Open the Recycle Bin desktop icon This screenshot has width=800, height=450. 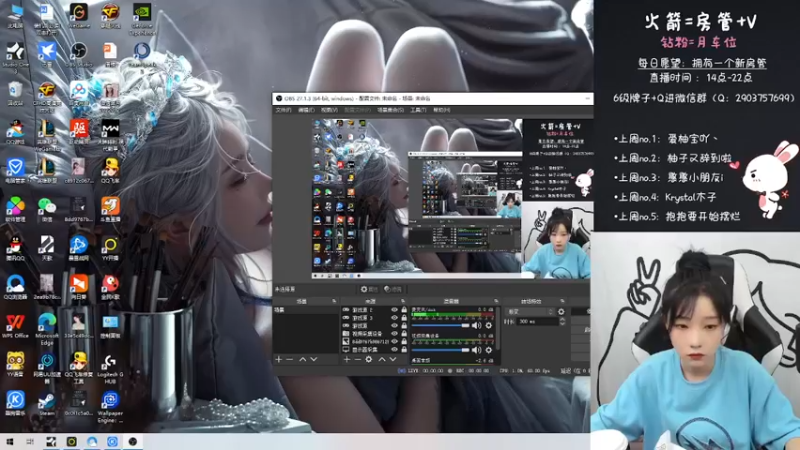coord(15,94)
